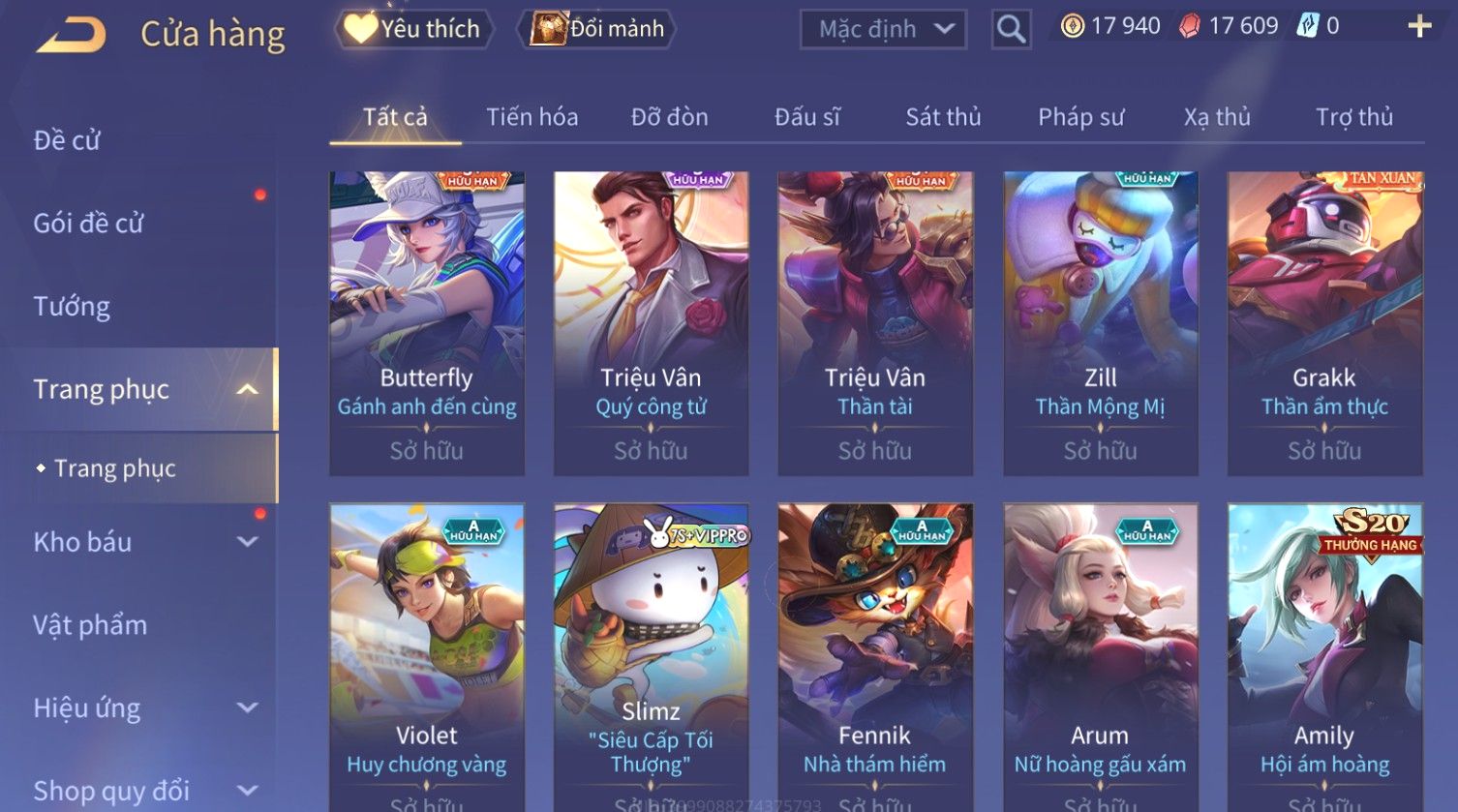Tap the blue voucher currency icon
1458x812 pixels.
coord(1307,26)
